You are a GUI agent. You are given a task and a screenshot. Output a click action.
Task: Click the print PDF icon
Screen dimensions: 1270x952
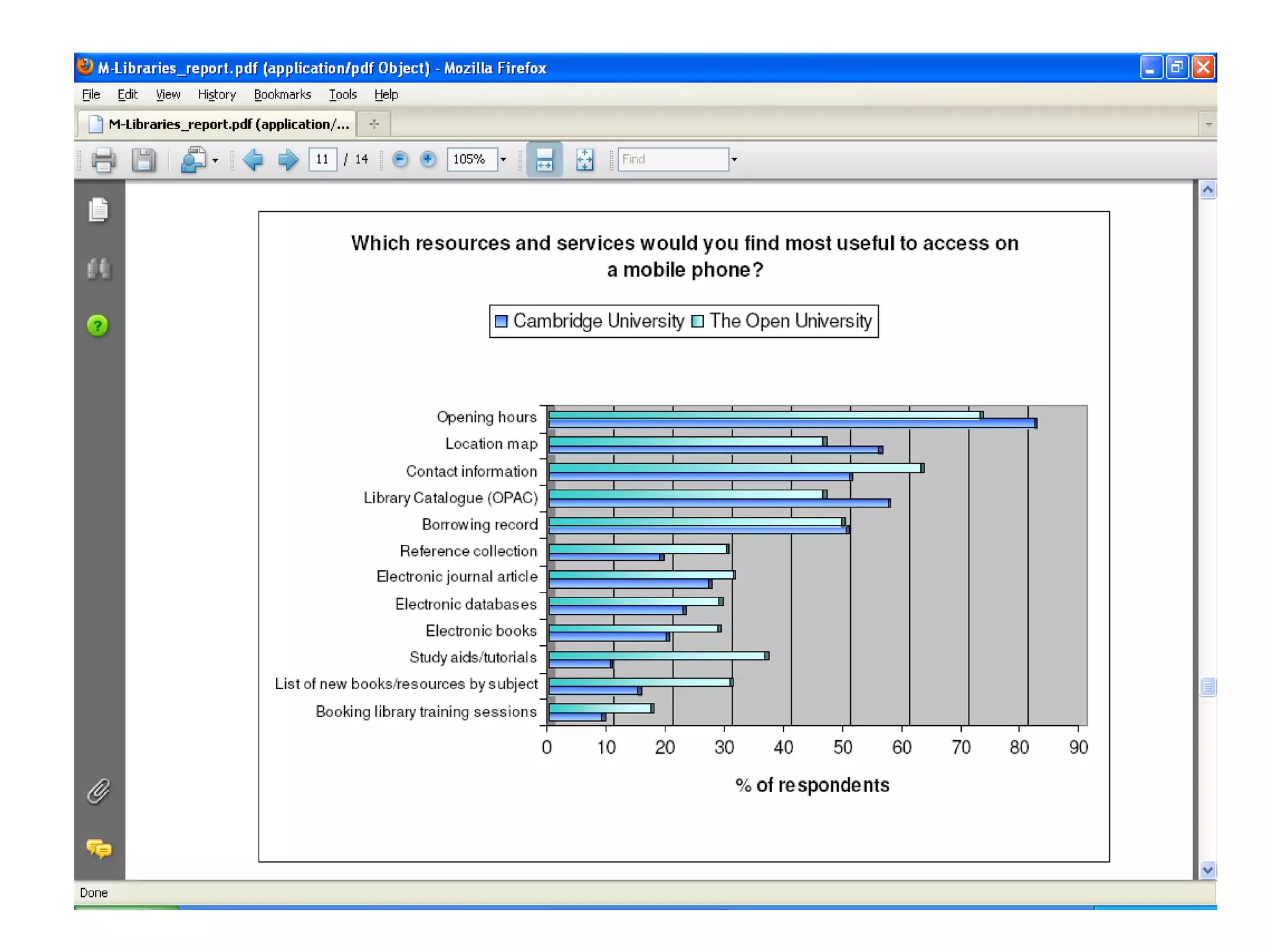[103, 160]
